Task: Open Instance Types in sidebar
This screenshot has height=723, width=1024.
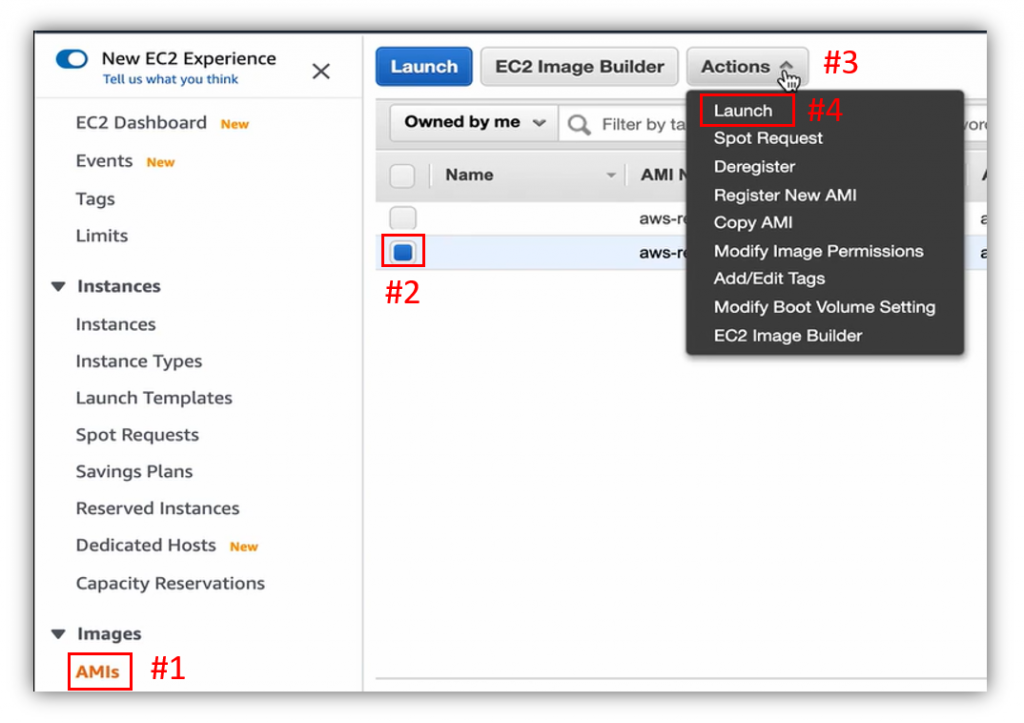Action: 139,361
